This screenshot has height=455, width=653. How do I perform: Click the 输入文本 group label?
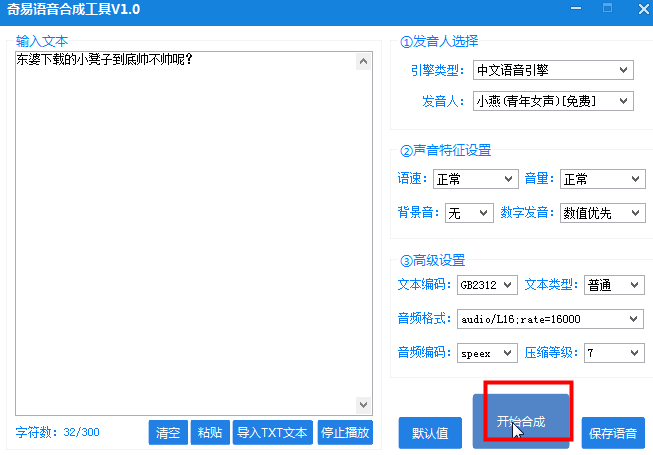coord(42,41)
